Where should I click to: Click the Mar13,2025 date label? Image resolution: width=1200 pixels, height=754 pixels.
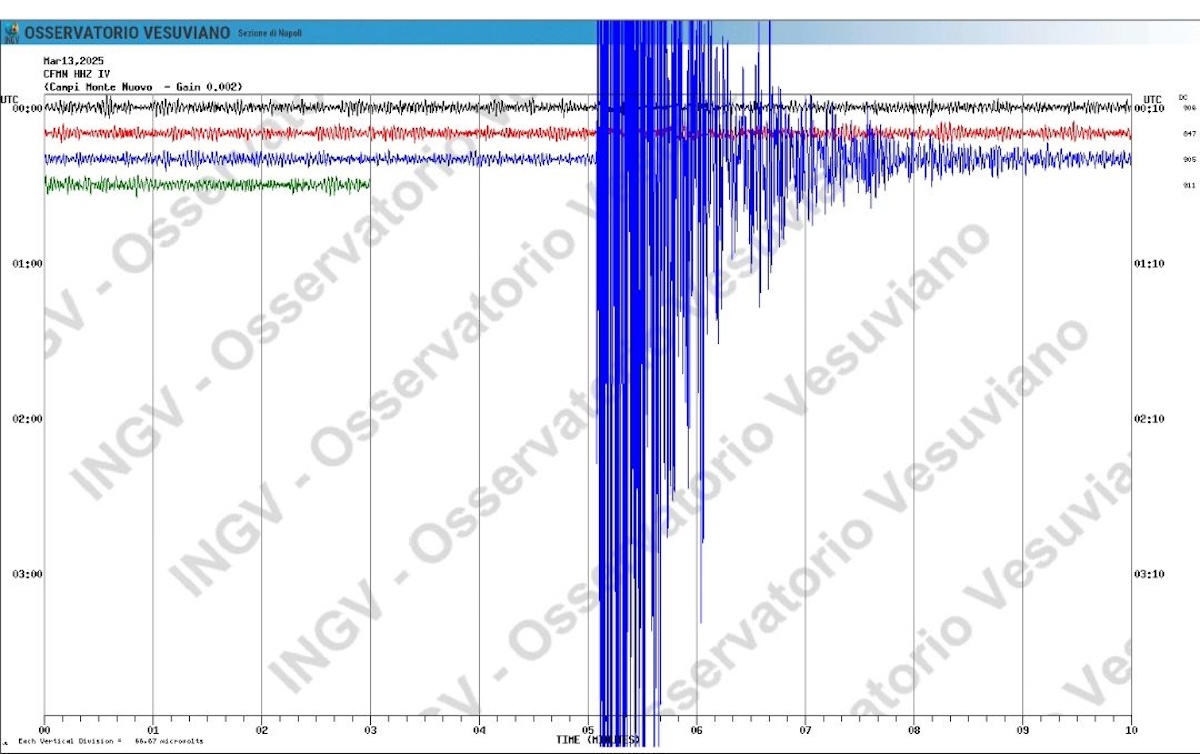pos(73,61)
